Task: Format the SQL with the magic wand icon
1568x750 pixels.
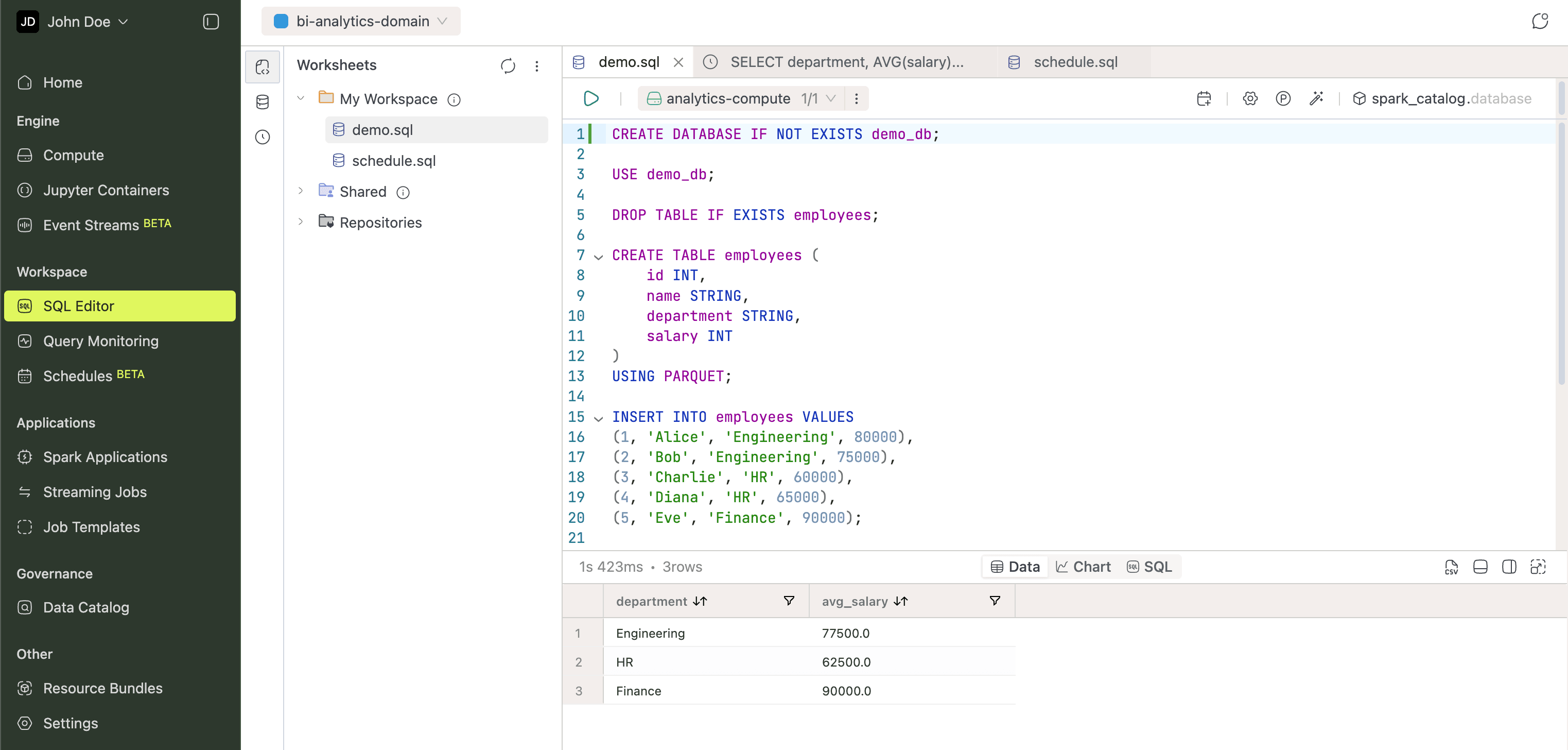Action: pos(1317,98)
